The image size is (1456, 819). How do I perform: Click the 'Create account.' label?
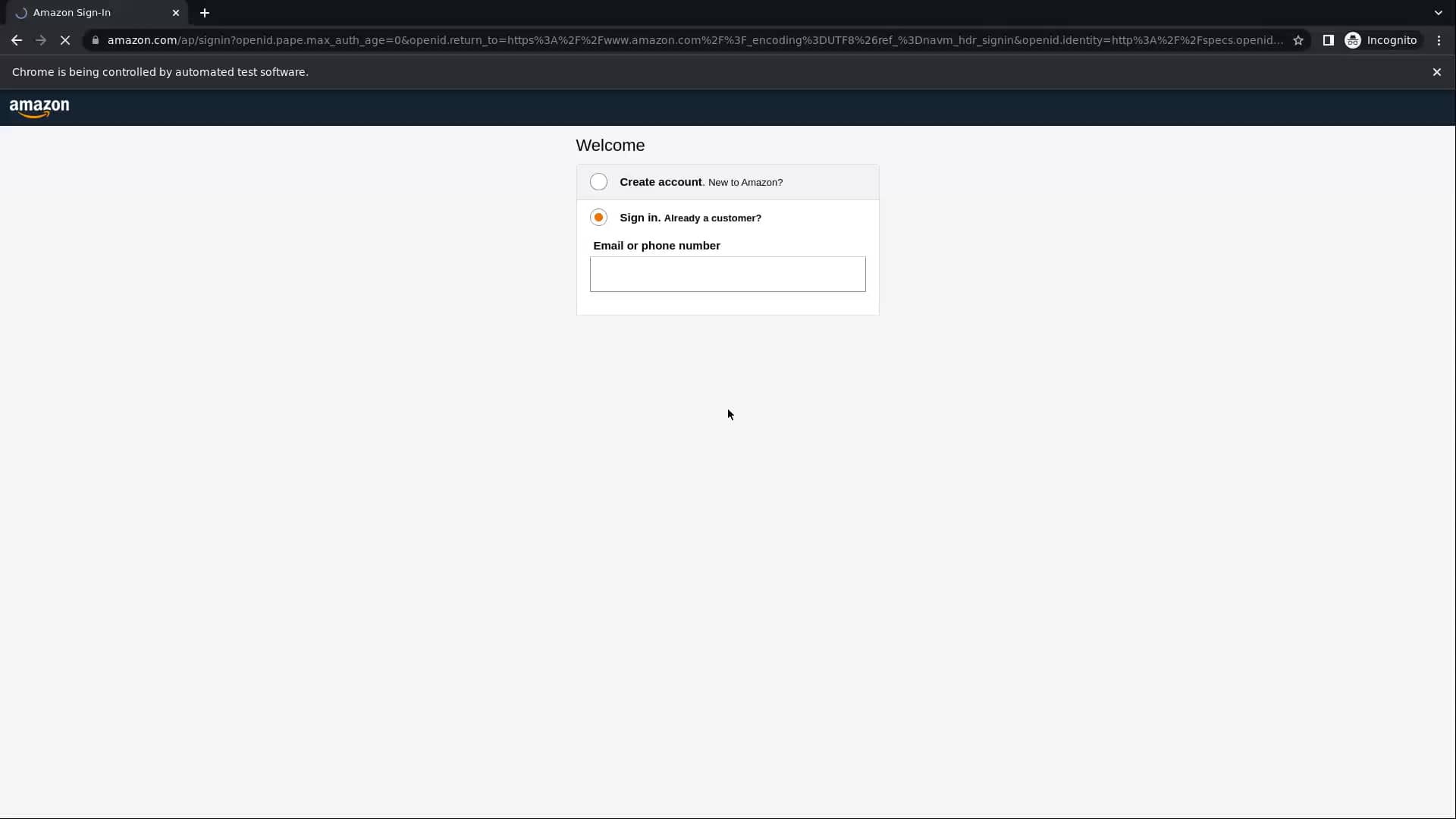pos(662,182)
